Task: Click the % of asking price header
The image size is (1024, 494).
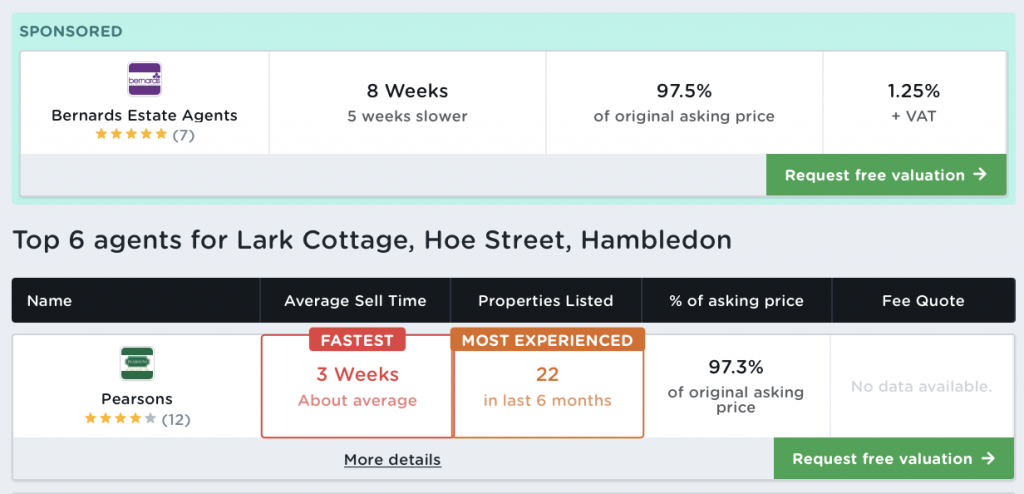Action: 735,301
